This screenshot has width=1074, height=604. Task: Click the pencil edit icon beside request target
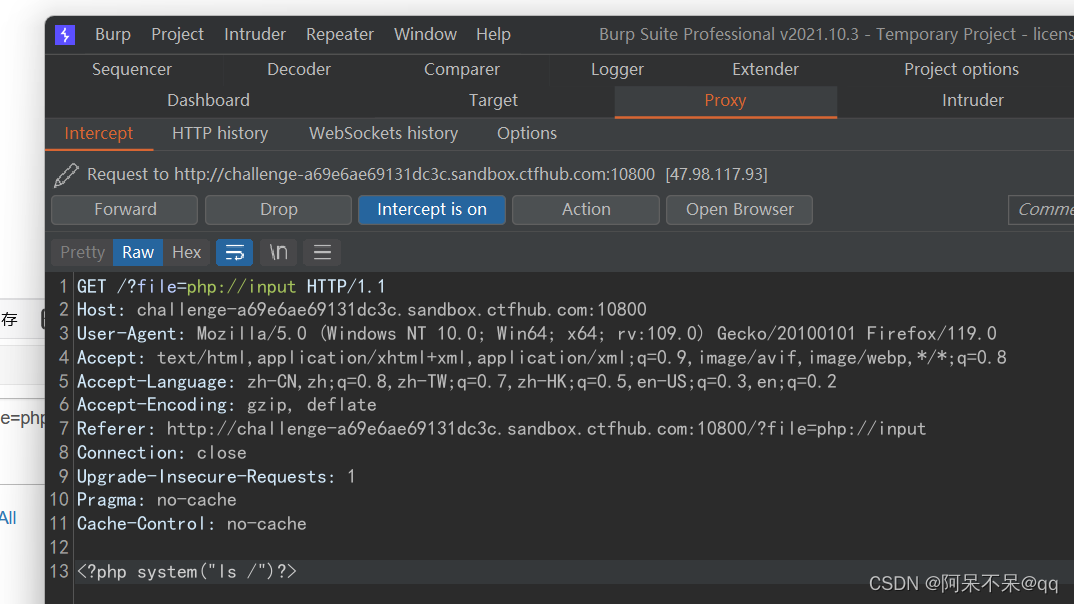(66, 175)
